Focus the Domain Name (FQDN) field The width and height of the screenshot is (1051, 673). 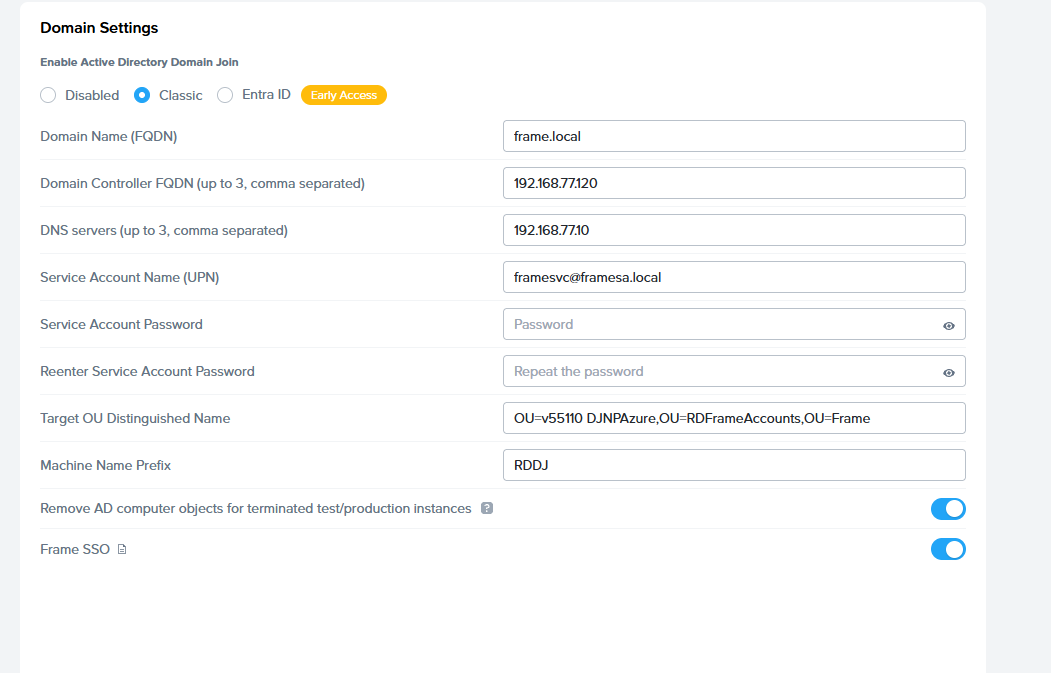(733, 136)
